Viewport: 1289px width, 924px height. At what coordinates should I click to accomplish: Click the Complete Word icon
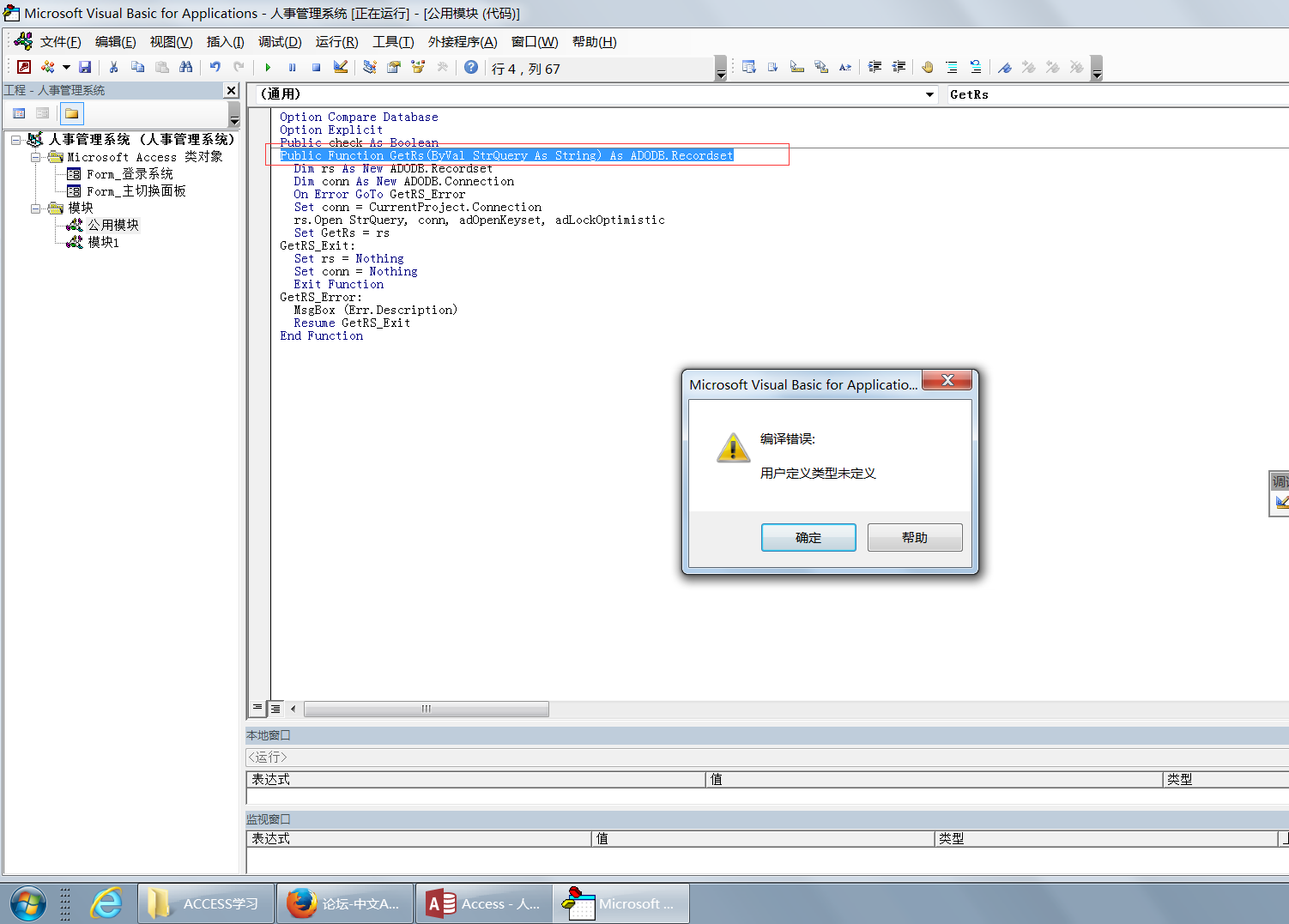845,67
